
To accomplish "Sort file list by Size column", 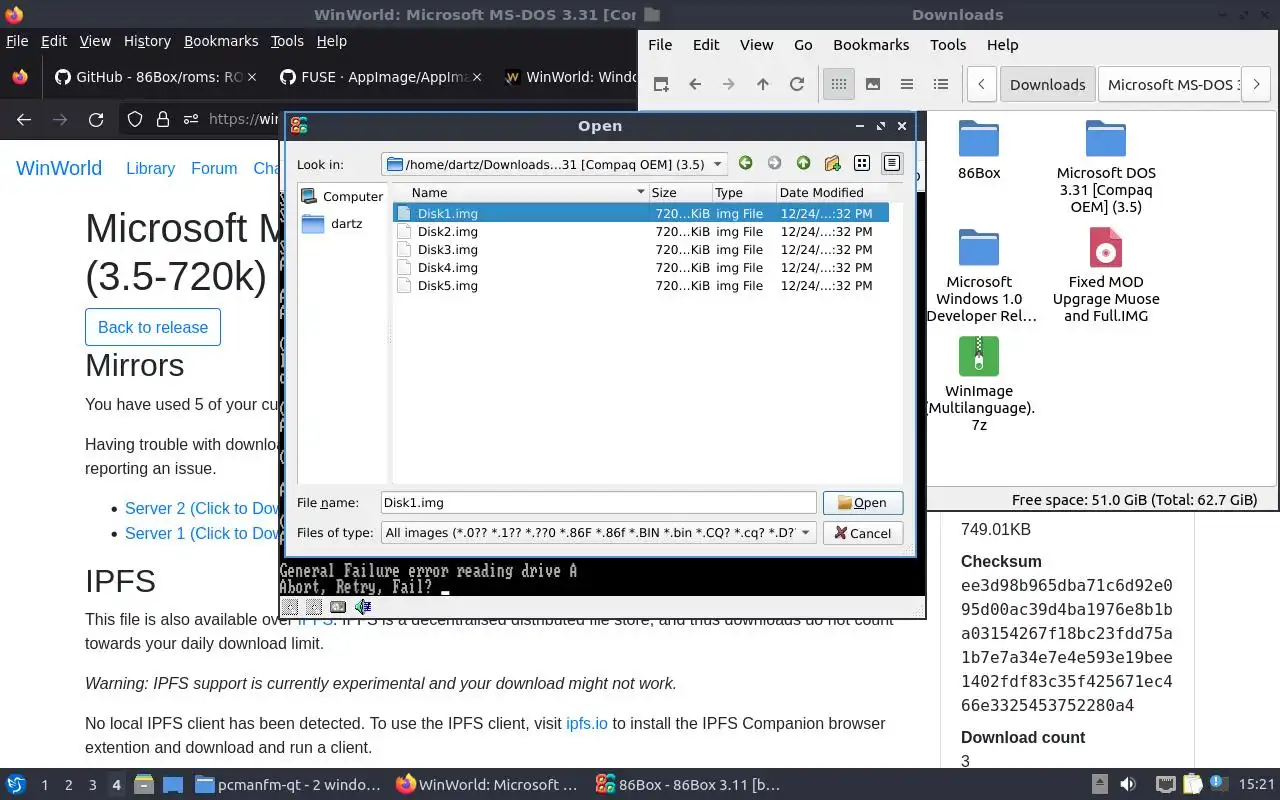I will 680,192.
